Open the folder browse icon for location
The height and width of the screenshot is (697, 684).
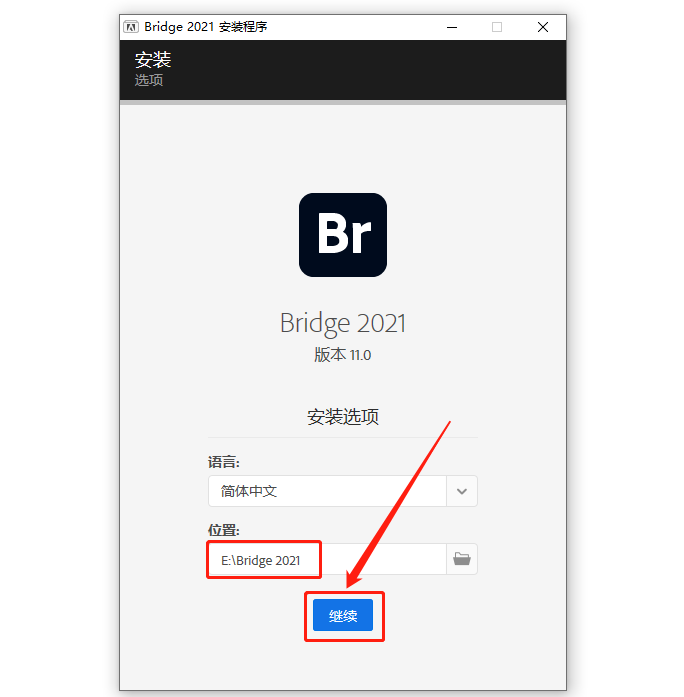point(462,559)
